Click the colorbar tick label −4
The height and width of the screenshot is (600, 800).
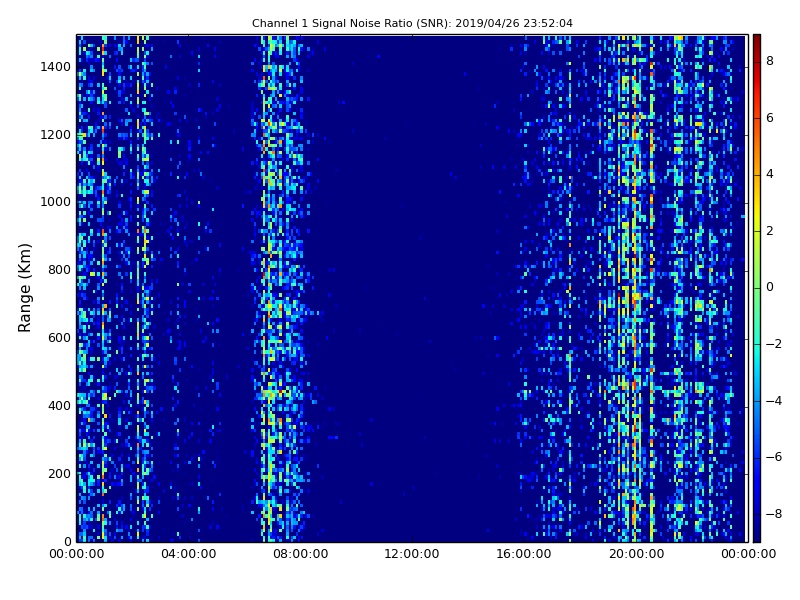click(774, 401)
